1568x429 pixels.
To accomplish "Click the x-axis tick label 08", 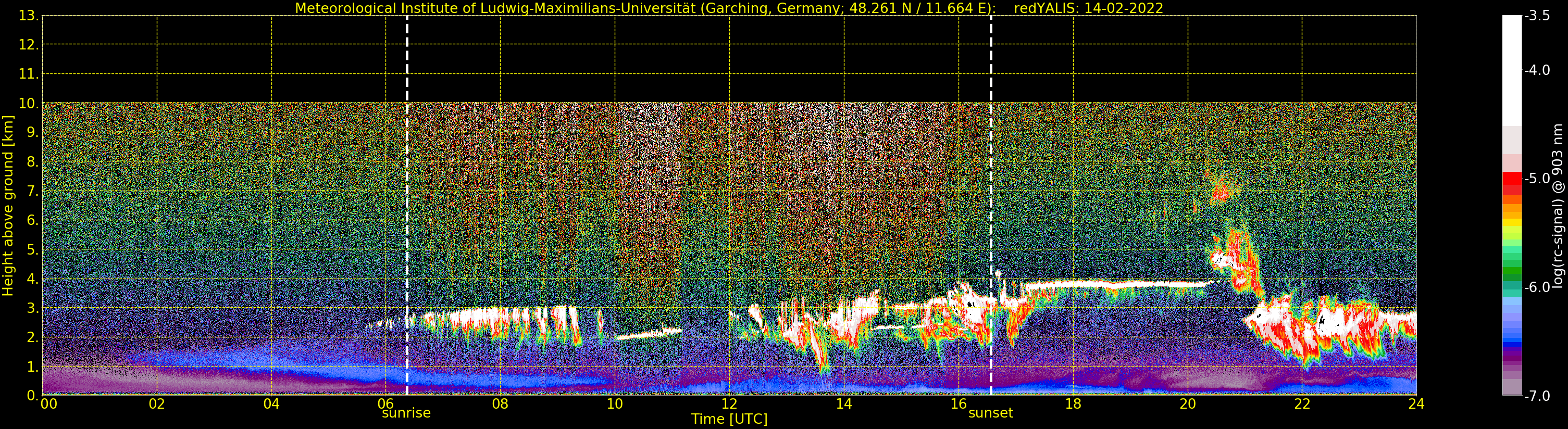I will point(500,404).
